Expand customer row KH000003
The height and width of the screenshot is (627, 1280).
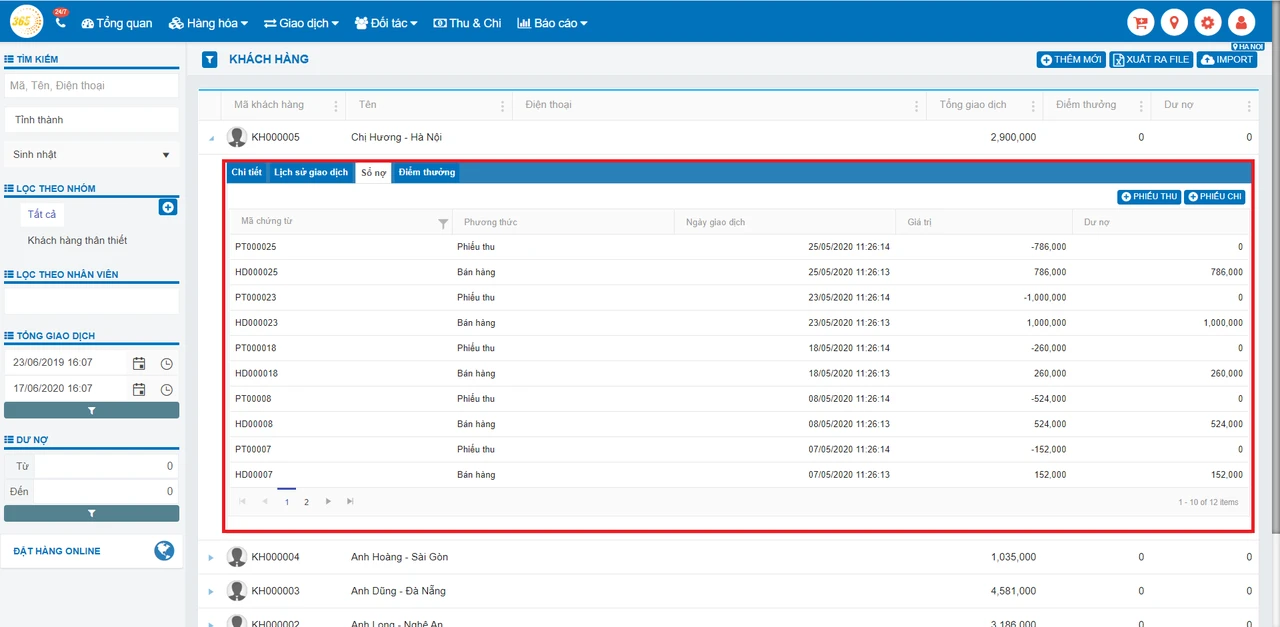(211, 591)
